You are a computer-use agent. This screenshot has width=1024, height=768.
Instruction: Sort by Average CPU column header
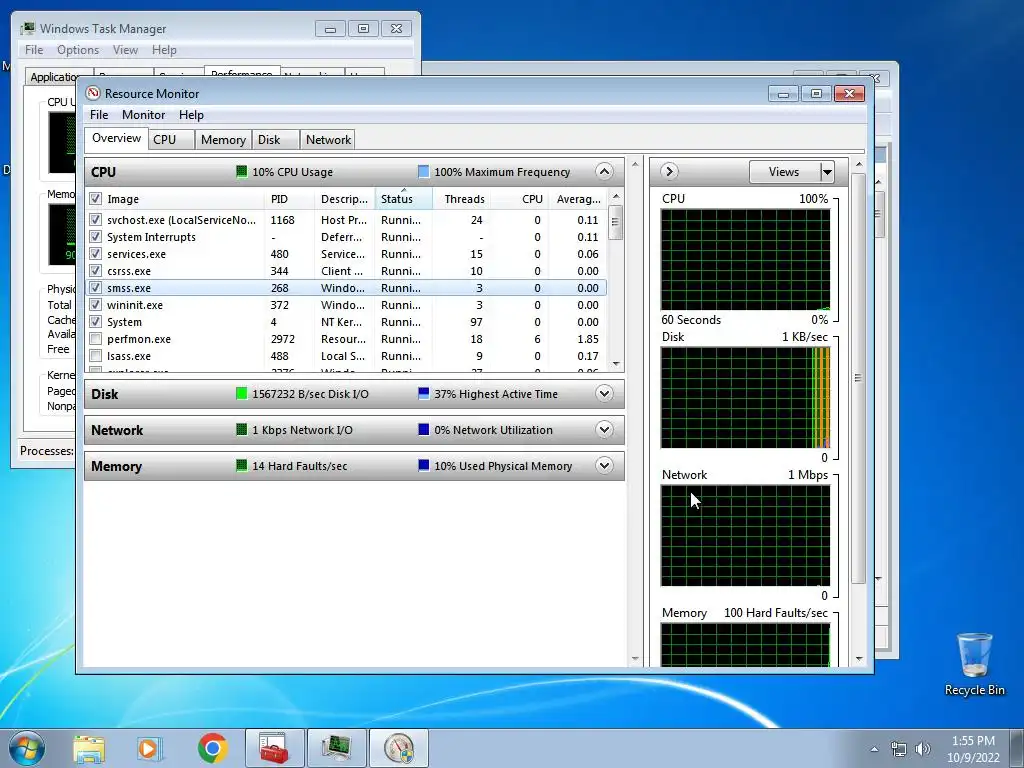point(577,199)
